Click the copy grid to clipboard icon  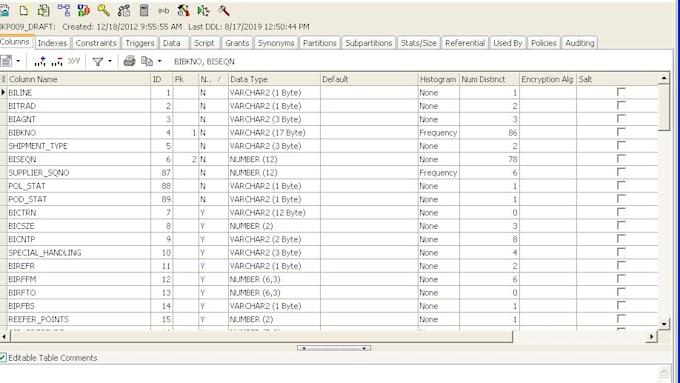click(147, 61)
